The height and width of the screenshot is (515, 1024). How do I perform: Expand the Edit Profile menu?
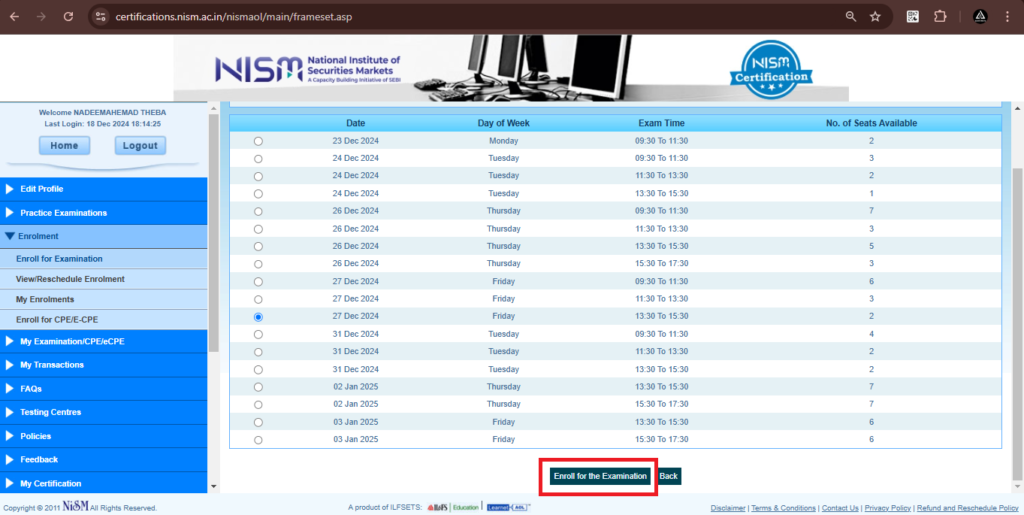104,189
